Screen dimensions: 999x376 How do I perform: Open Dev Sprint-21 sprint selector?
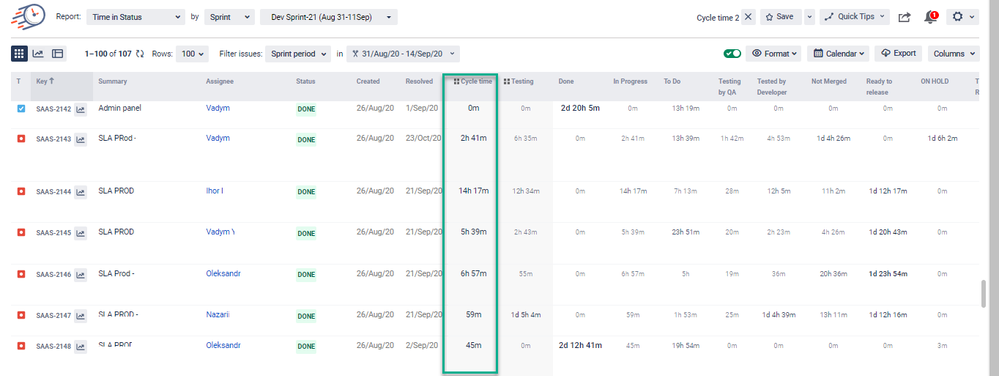(x=329, y=17)
